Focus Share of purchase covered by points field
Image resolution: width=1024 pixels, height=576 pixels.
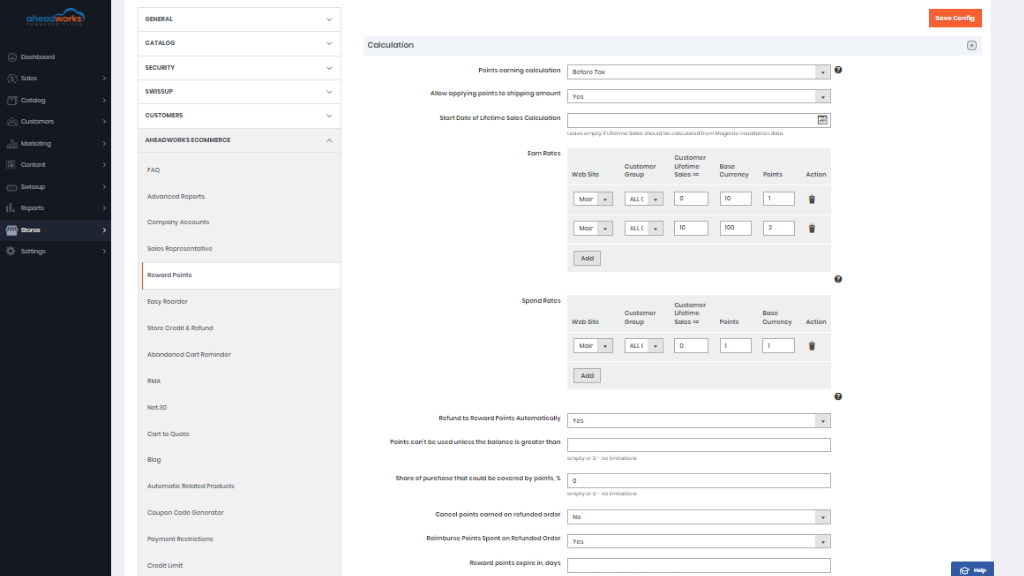[x=699, y=481]
